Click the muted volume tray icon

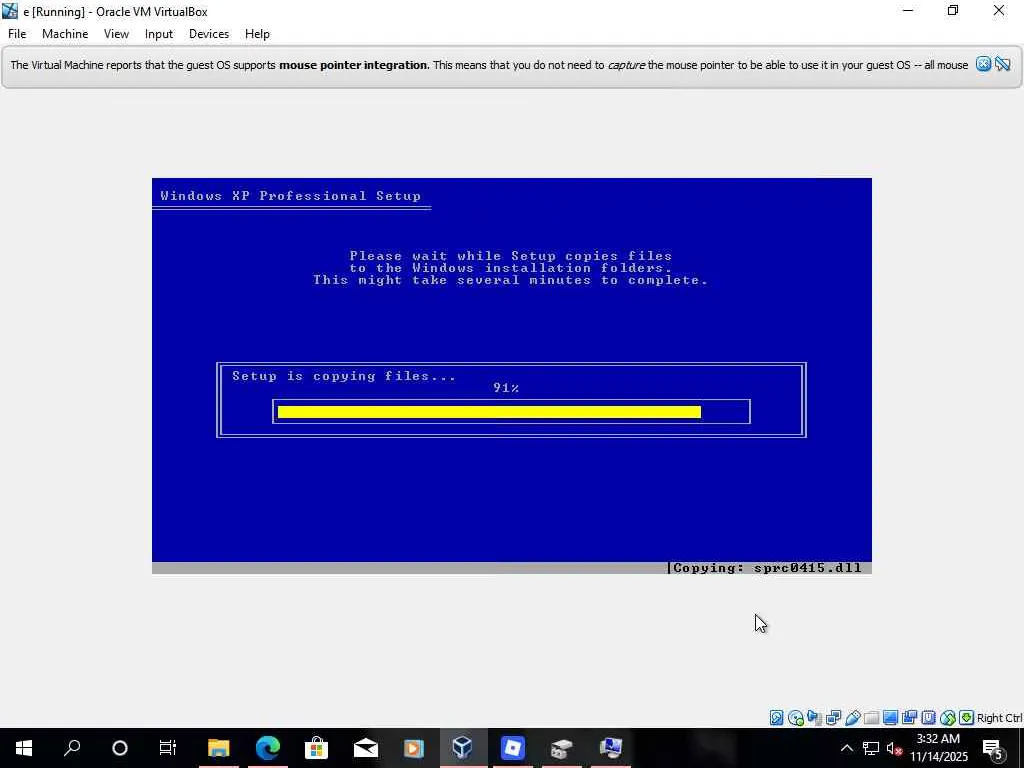pyautogui.click(x=895, y=748)
